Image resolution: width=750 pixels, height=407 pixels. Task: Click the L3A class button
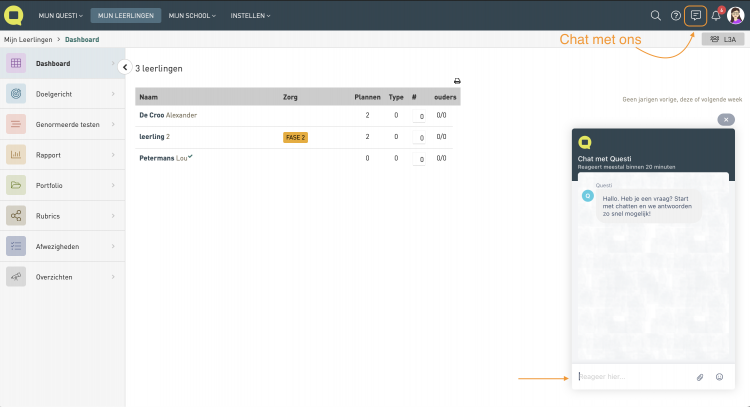pos(723,39)
